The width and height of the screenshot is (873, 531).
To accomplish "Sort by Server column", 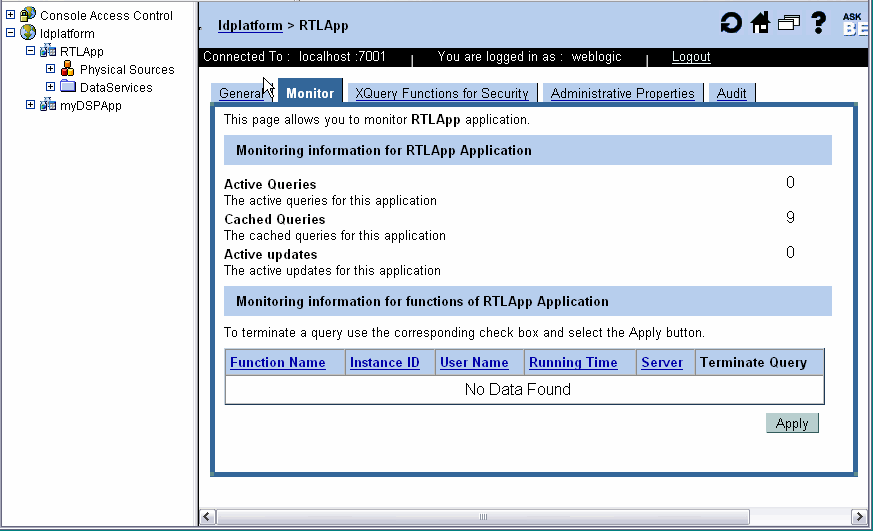I will click(x=662, y=362).
